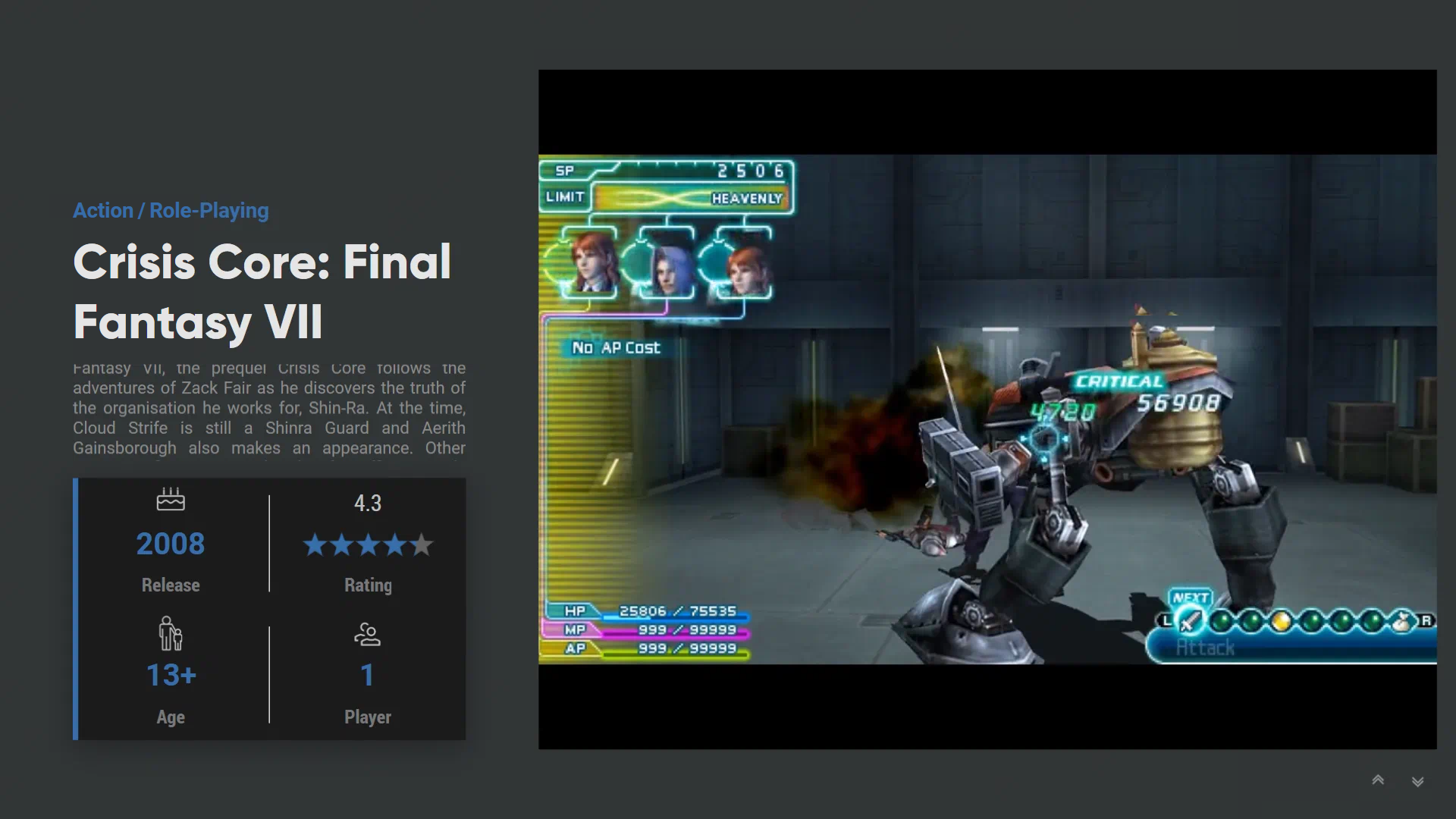Click the 2008 release year value
This screenshot has width=1456, height=819.
(x=171, y=544)
